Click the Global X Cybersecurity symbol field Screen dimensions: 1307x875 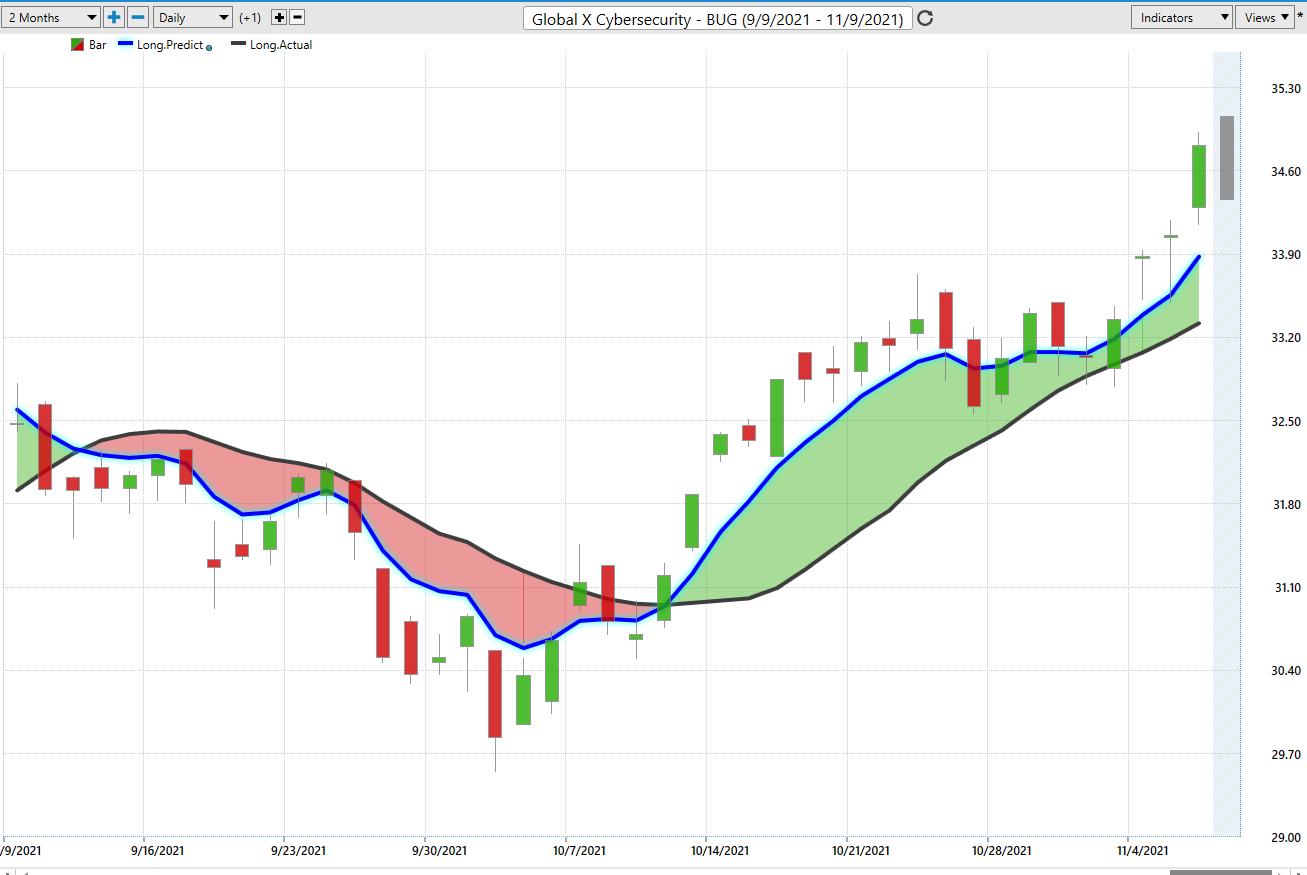point(717,18)
